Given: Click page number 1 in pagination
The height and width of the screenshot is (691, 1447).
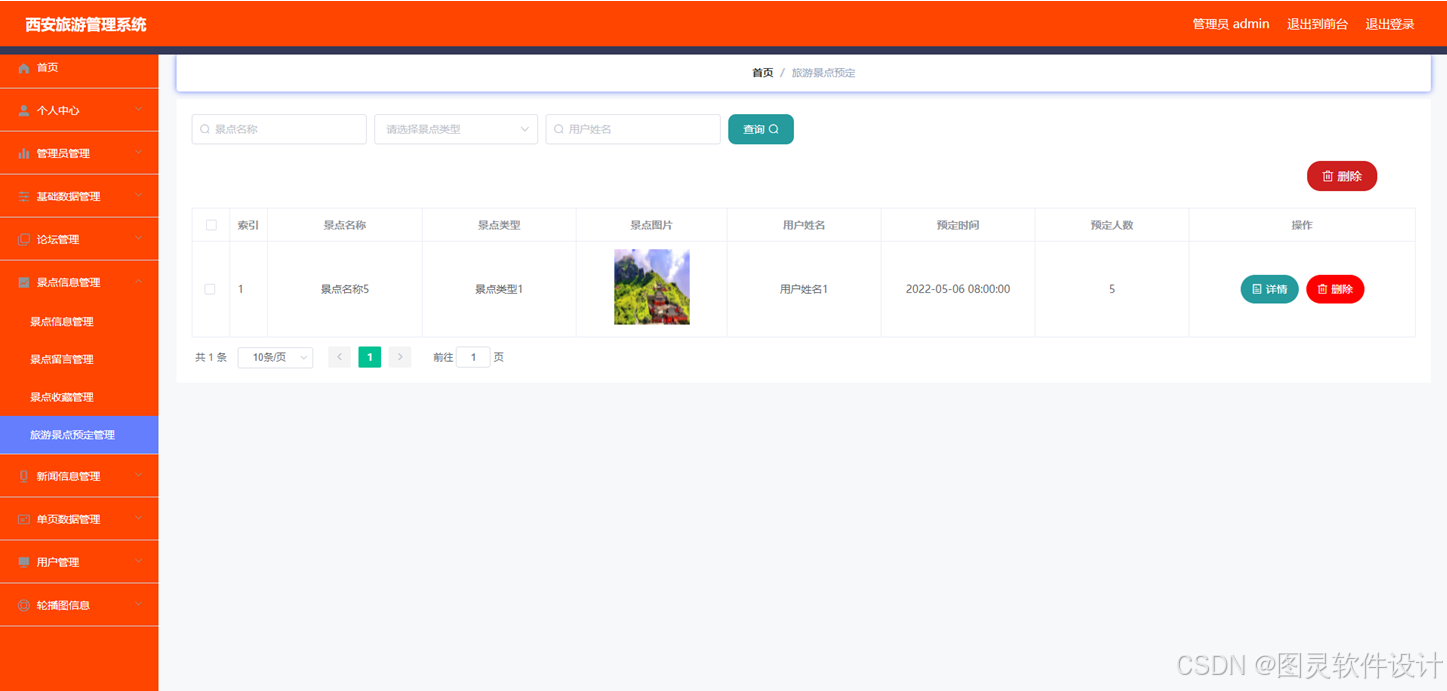Looking at the screenshot, I should (370, 357).
